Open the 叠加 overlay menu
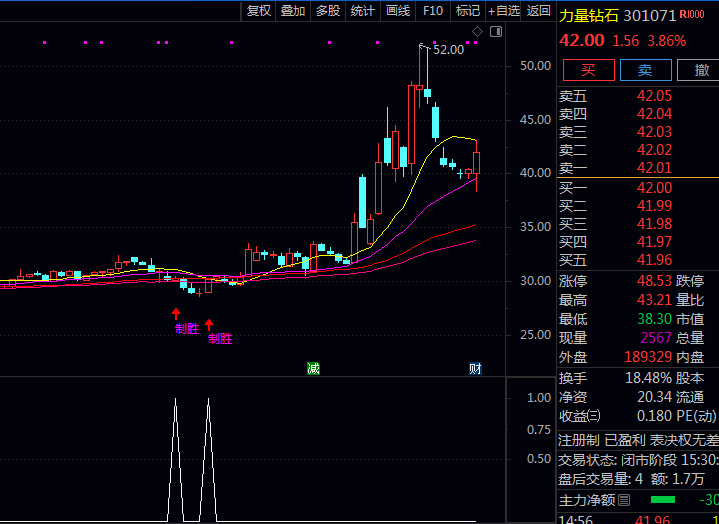This screenshot has width=719, height=524. 293,11
